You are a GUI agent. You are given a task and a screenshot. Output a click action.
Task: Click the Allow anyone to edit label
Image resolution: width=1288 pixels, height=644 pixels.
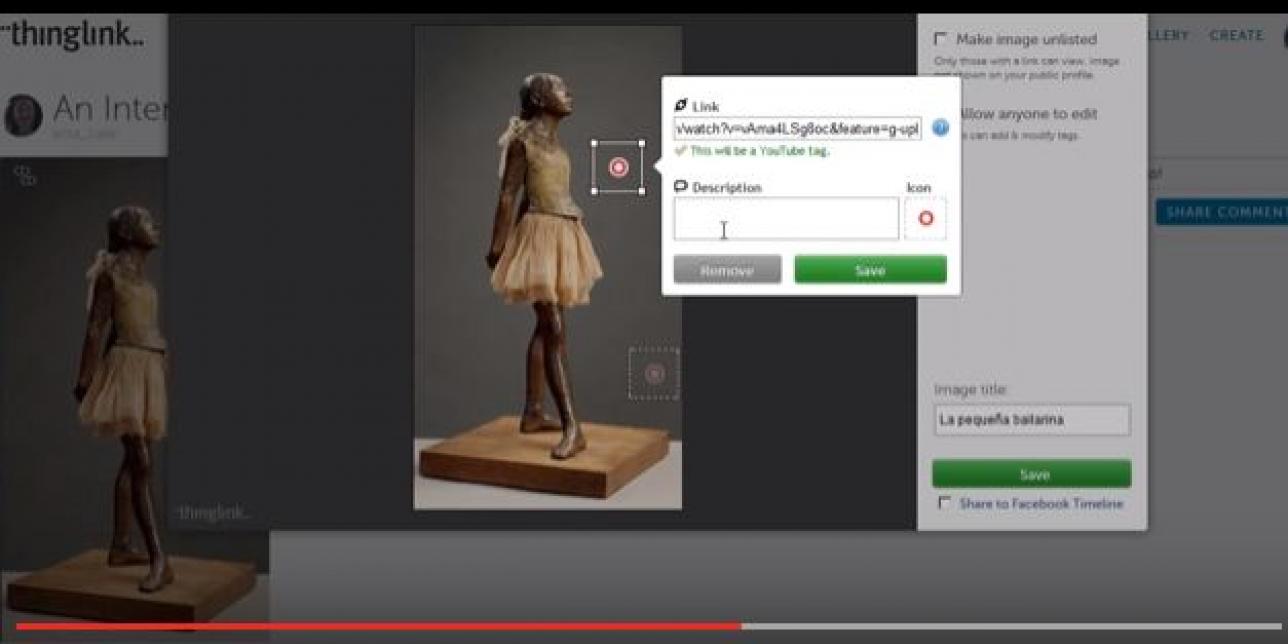(1028, 114)
